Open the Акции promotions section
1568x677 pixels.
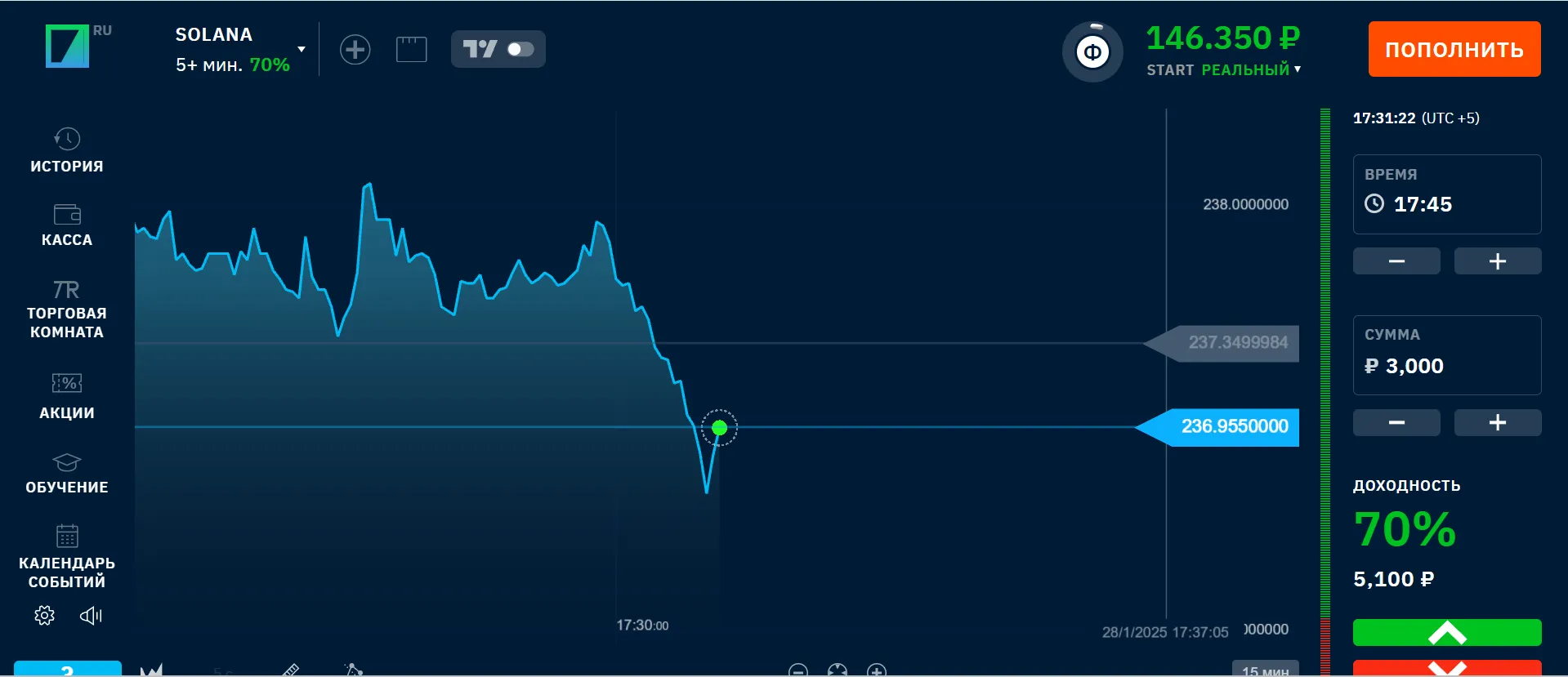point(67,395)
